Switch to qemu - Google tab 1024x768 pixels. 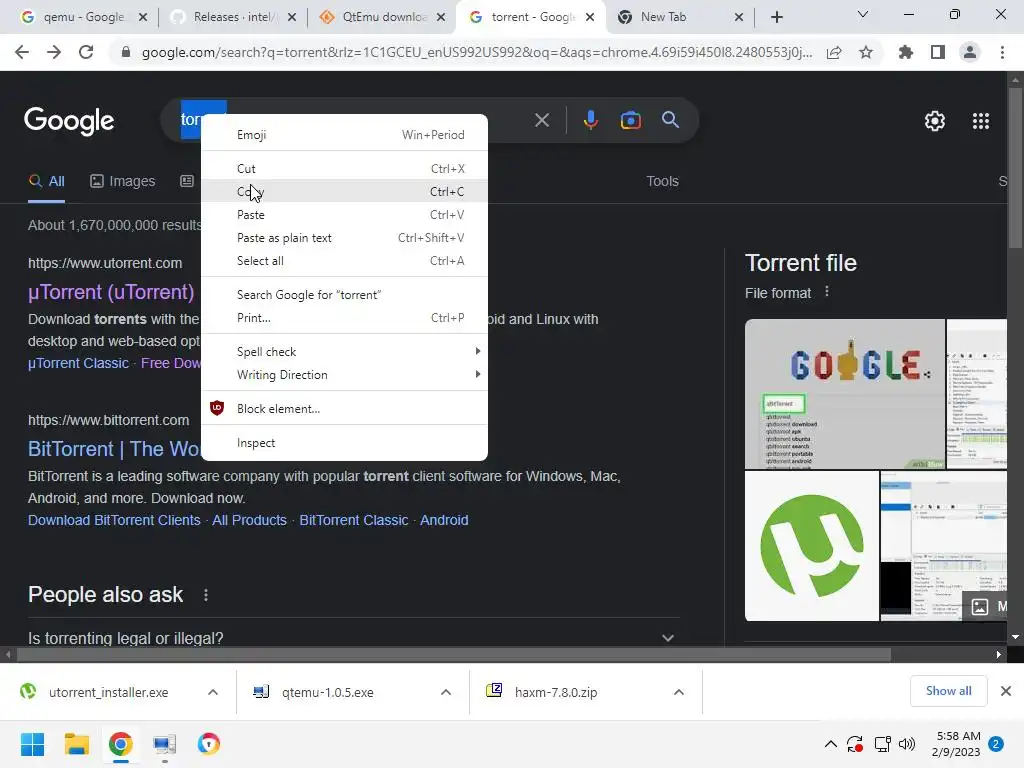(83, 17)
